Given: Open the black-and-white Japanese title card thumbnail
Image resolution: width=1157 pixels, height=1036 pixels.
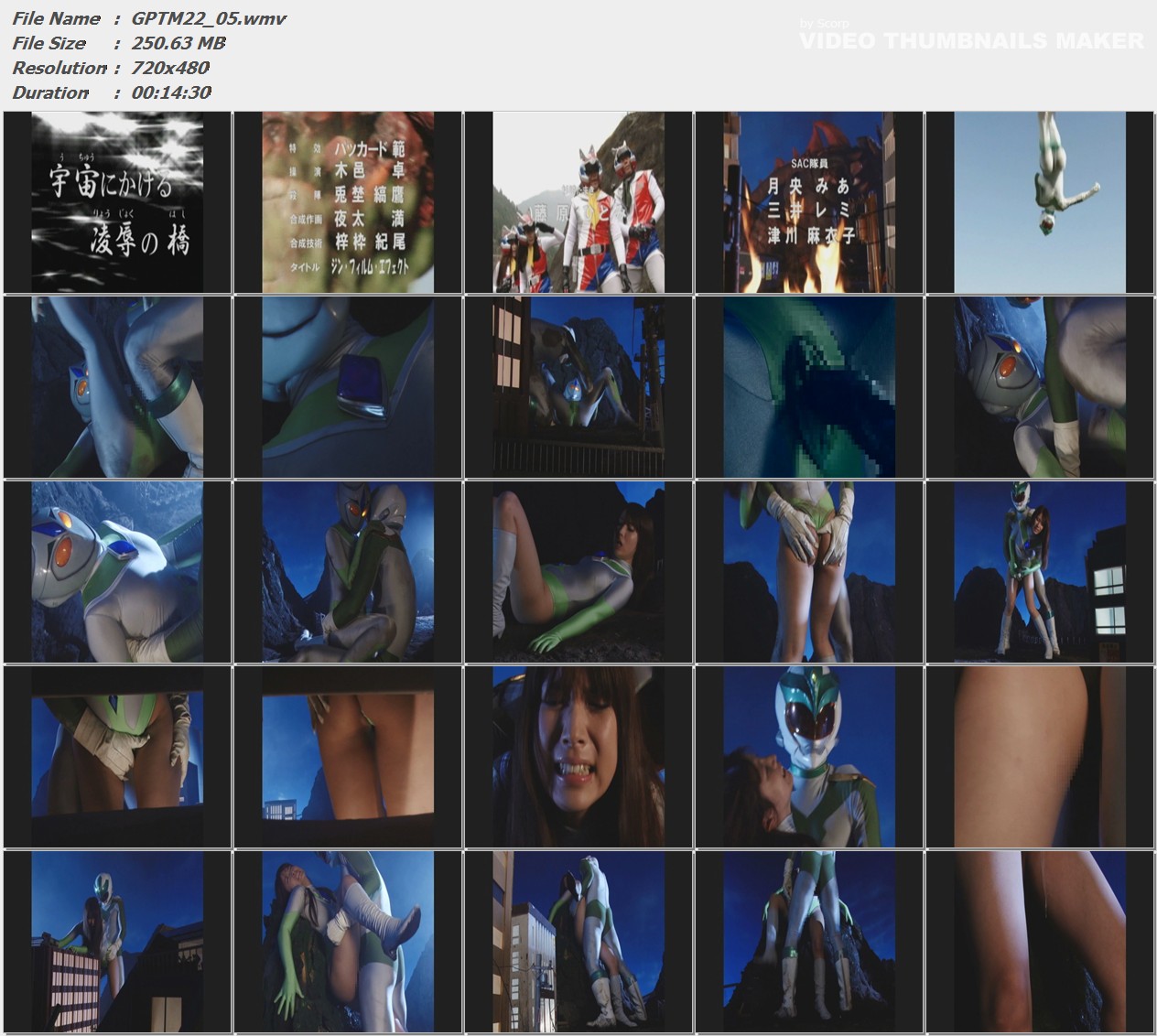Looking at the screenshot, I should pyautogui.click(x=117, y=202).
